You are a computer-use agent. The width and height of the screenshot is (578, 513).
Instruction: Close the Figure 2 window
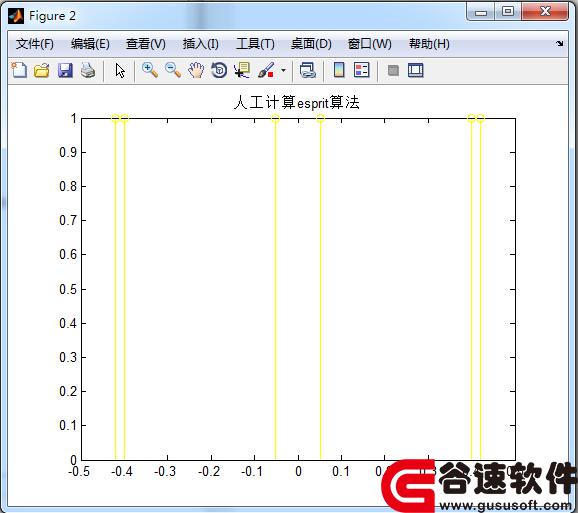point(545,12)
